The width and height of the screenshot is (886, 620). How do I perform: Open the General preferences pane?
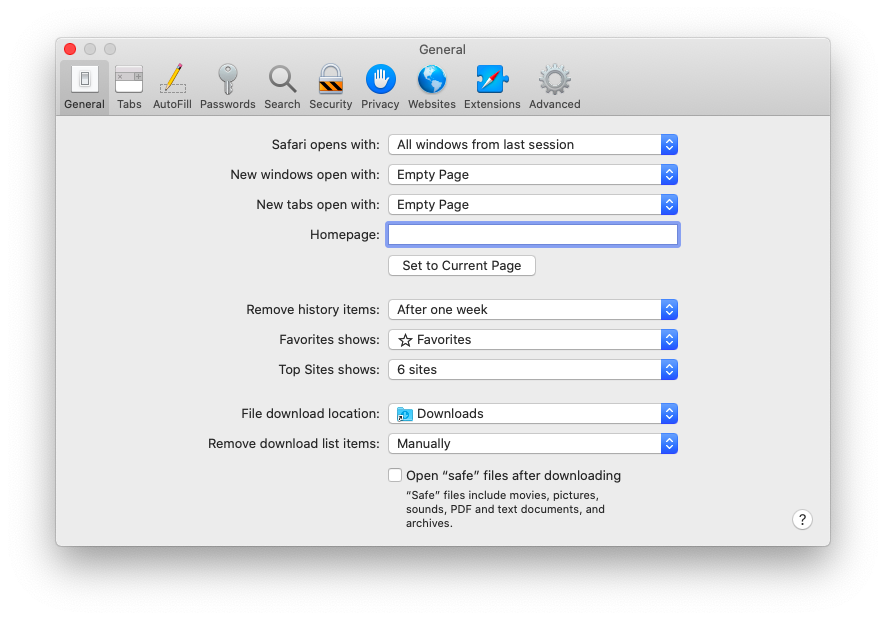point(84,87)
